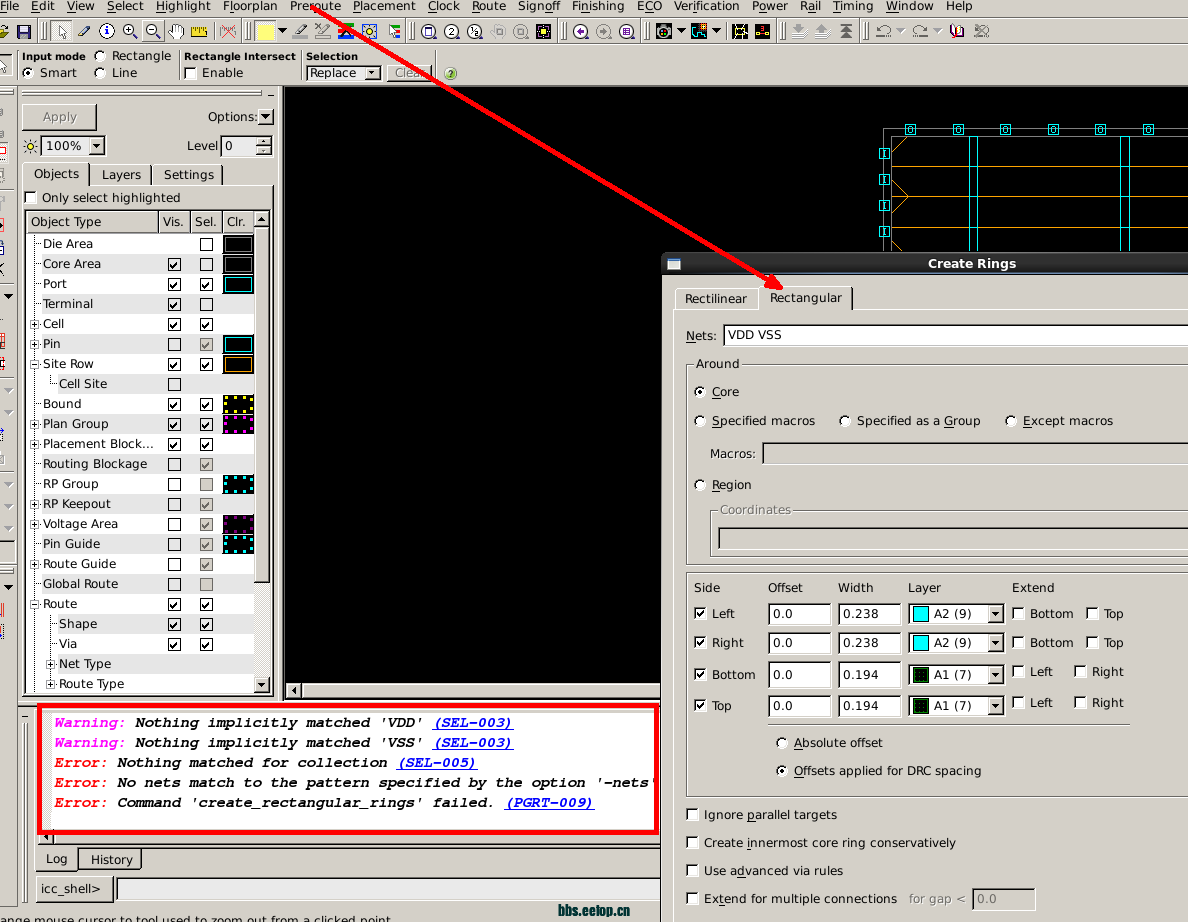Image resolution: width=1188 pixels, height=922 pixels.
Task: Open the Floorplan menu
Action: [250, 6]
